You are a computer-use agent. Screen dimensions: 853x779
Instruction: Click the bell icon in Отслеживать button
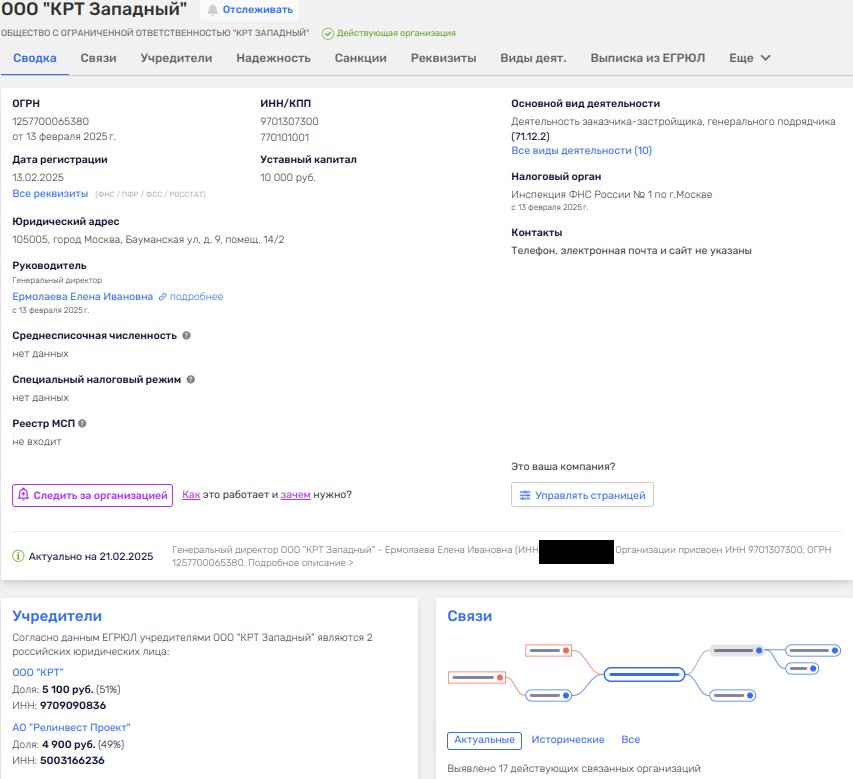point(212,10)
